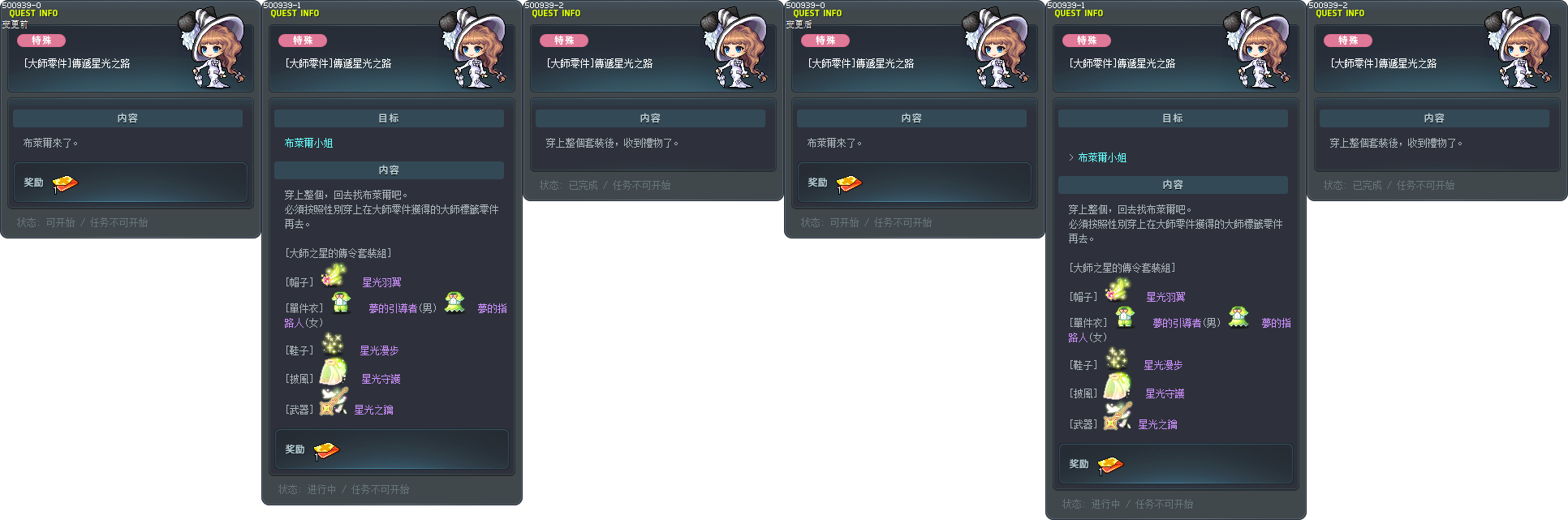Select 目标 header in right 500939-1 panel

[1173, 118]
